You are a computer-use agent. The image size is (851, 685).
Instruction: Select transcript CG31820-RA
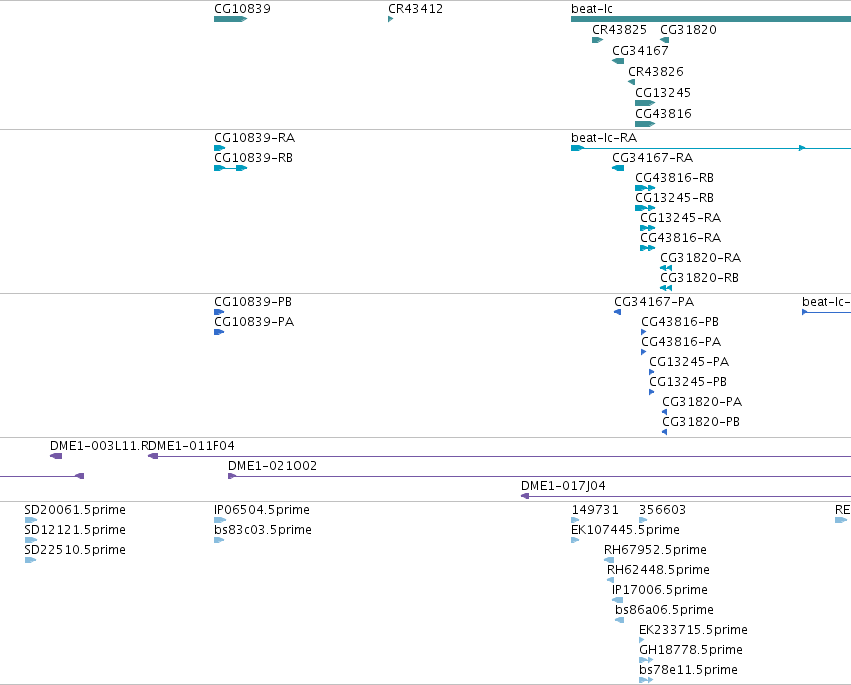click(x=701, y=258)
